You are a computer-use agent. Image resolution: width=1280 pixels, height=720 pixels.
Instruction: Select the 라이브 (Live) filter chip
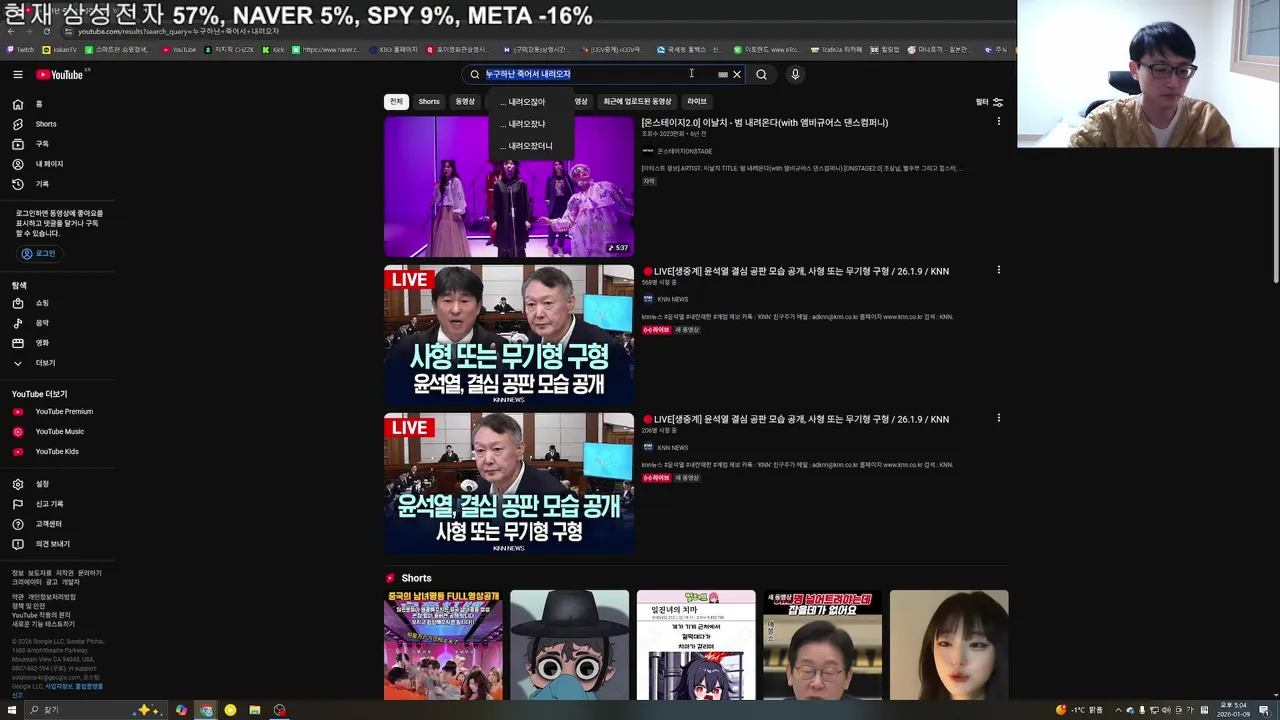coord(697,101)
